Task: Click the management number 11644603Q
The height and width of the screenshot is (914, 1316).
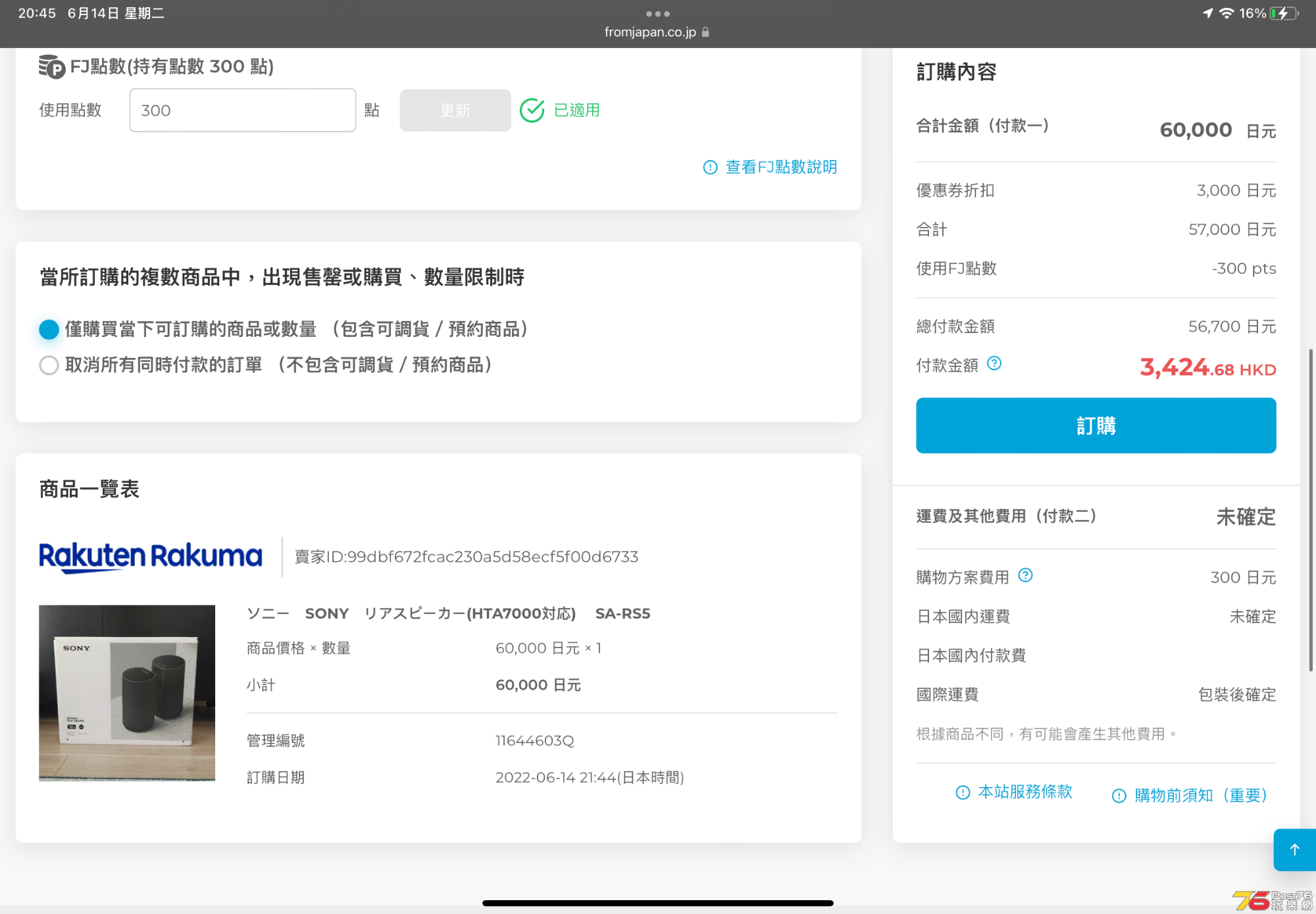Action: click(x=535, y=741)
